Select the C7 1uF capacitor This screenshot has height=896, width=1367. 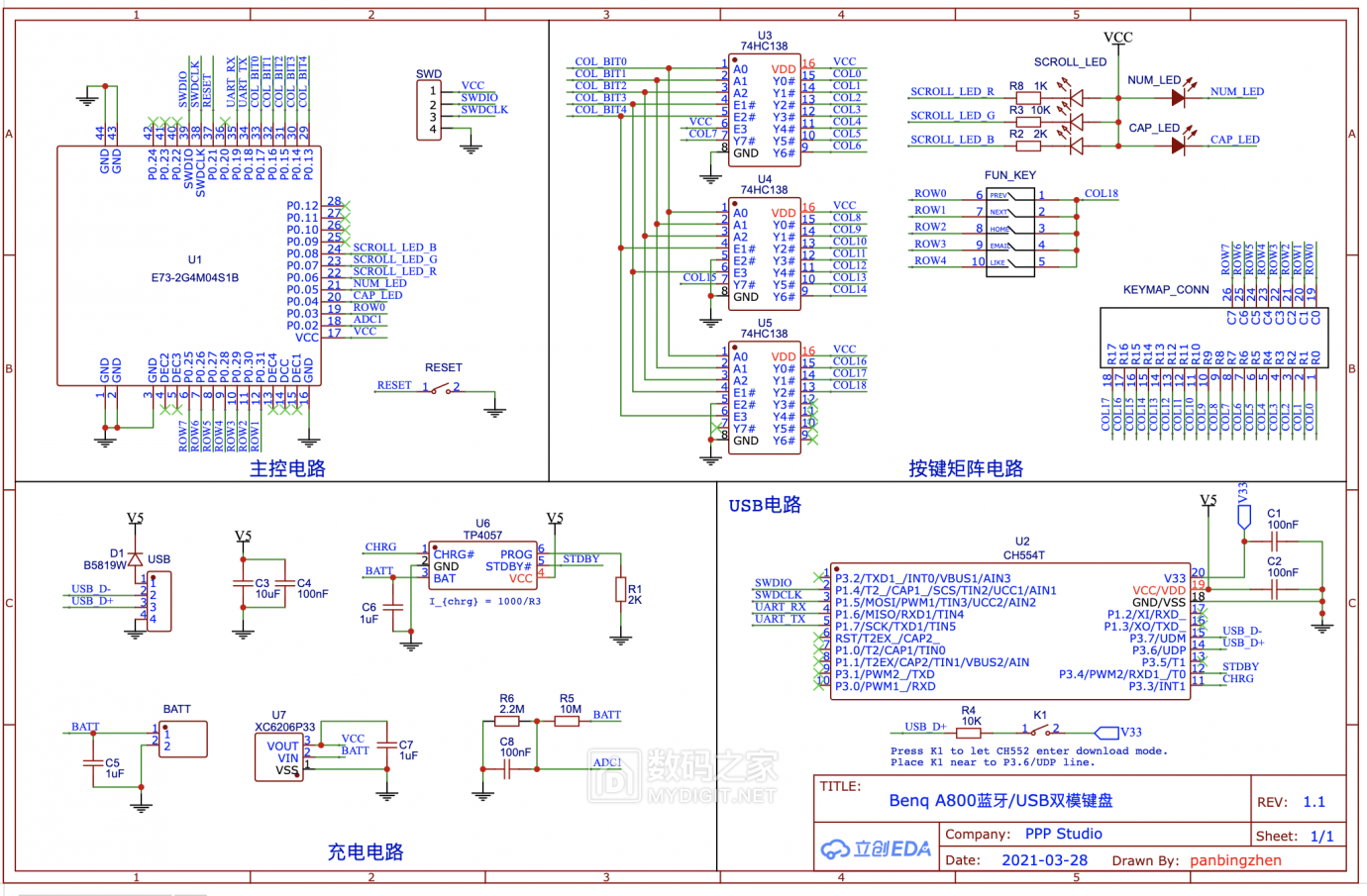(x=387, y=746)
